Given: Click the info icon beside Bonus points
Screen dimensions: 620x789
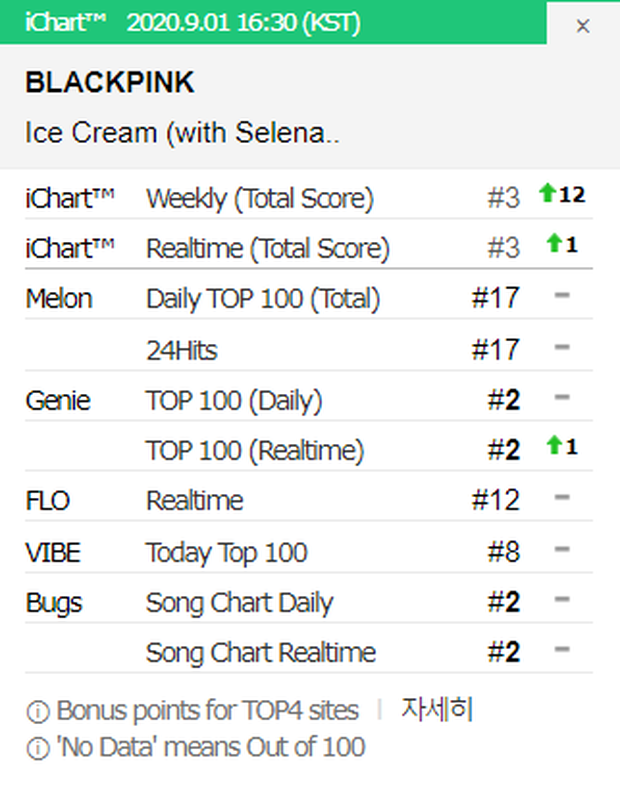Looking at the screenshot, I should pyautogui.click(x=38, y=712).
